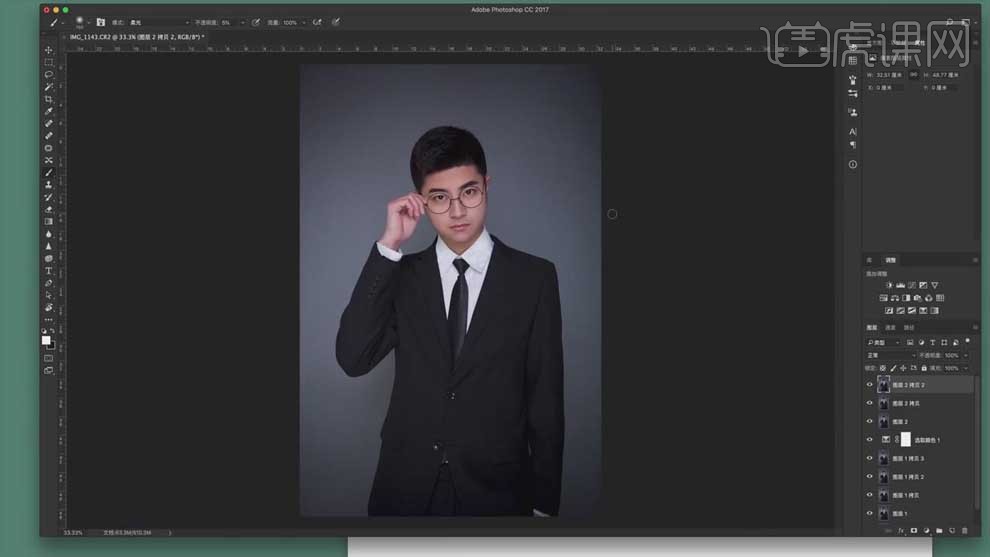The image size is (990, 557).
Task: Select the Eraser tool
Action: coord(49,210)
